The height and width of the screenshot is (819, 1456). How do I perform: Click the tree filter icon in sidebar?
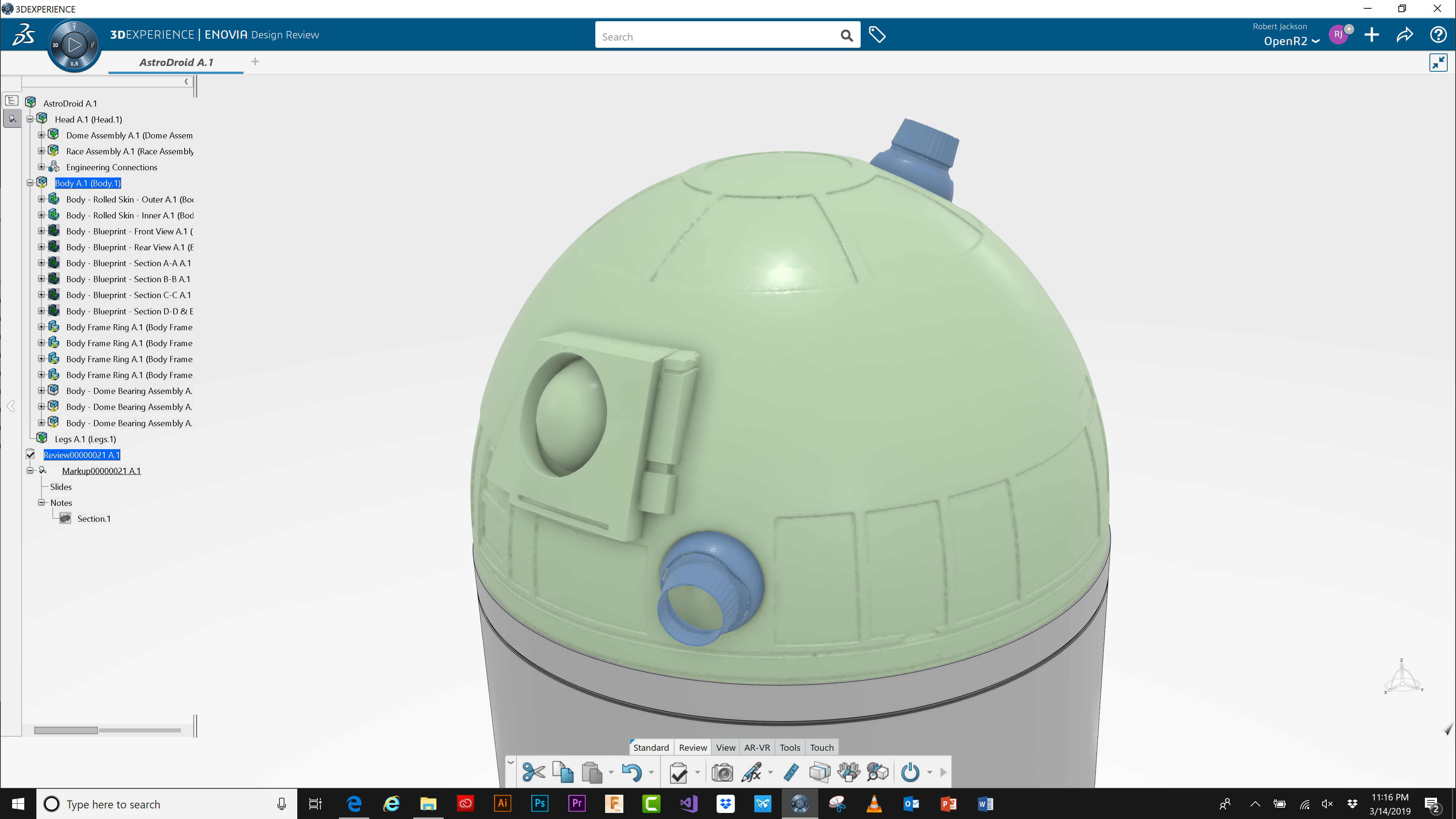coord(12,119)
